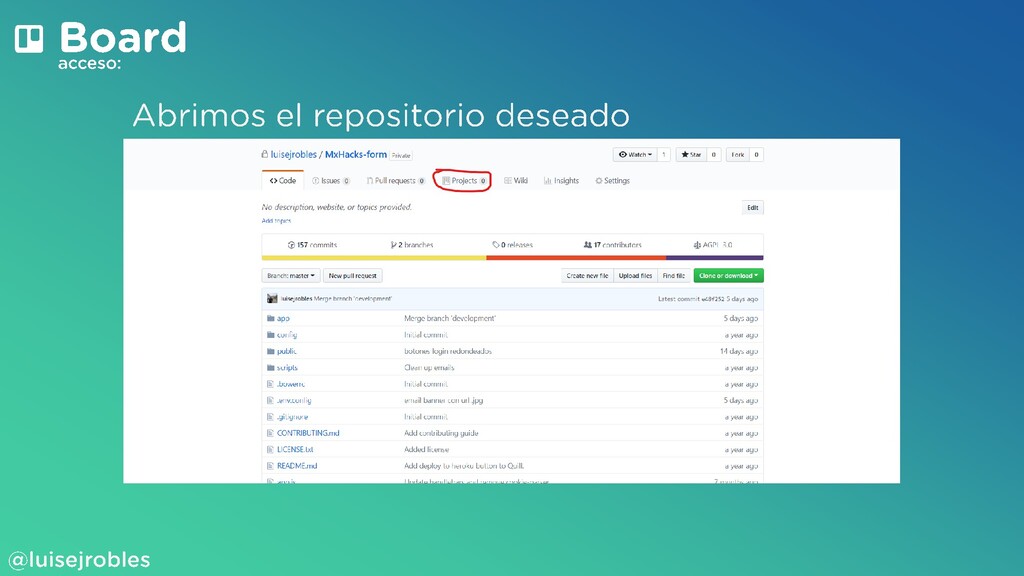1024x576 pixels.
Task: Open the app folder
Action: 283,319
